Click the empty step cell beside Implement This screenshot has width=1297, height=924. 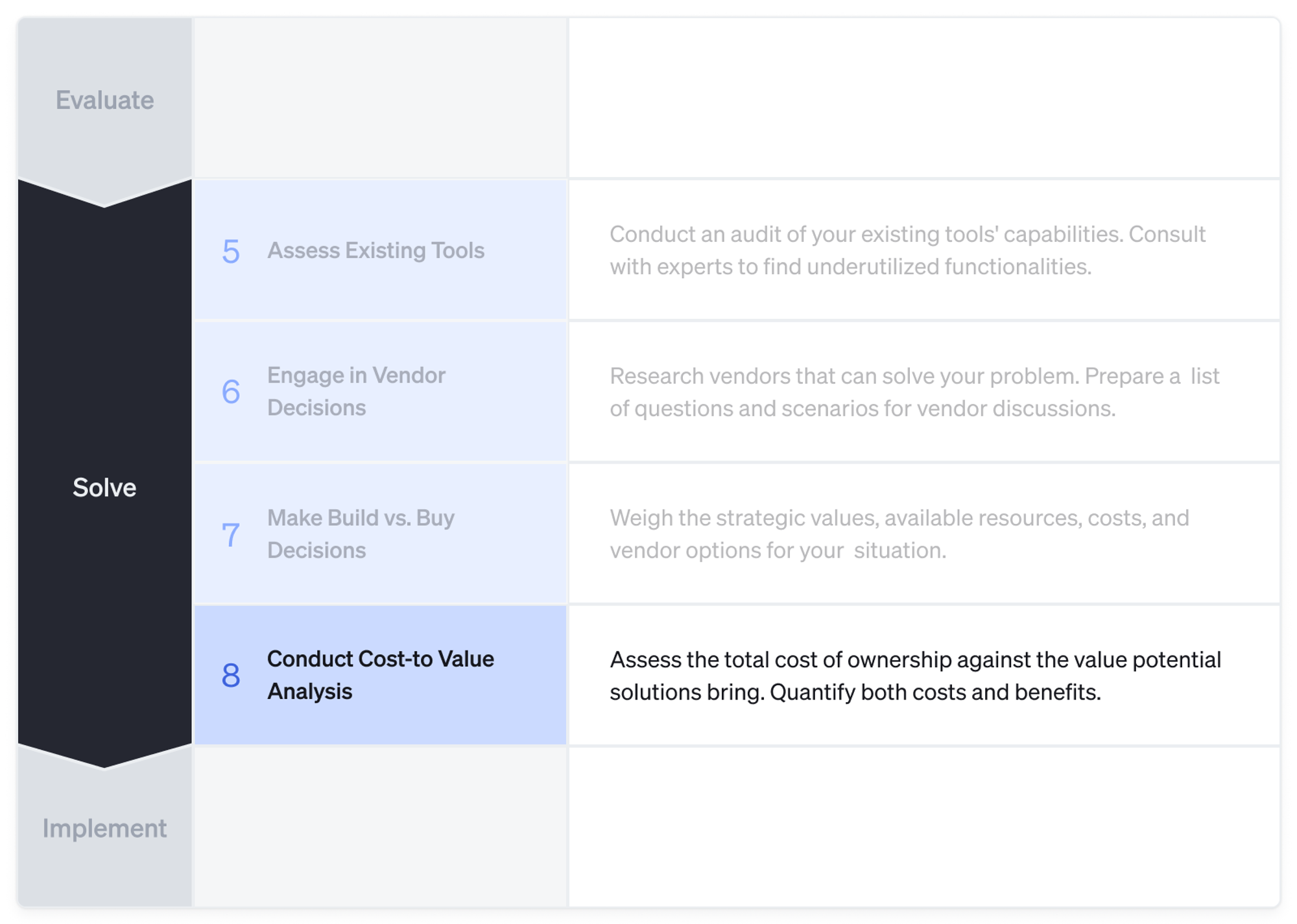381,827
